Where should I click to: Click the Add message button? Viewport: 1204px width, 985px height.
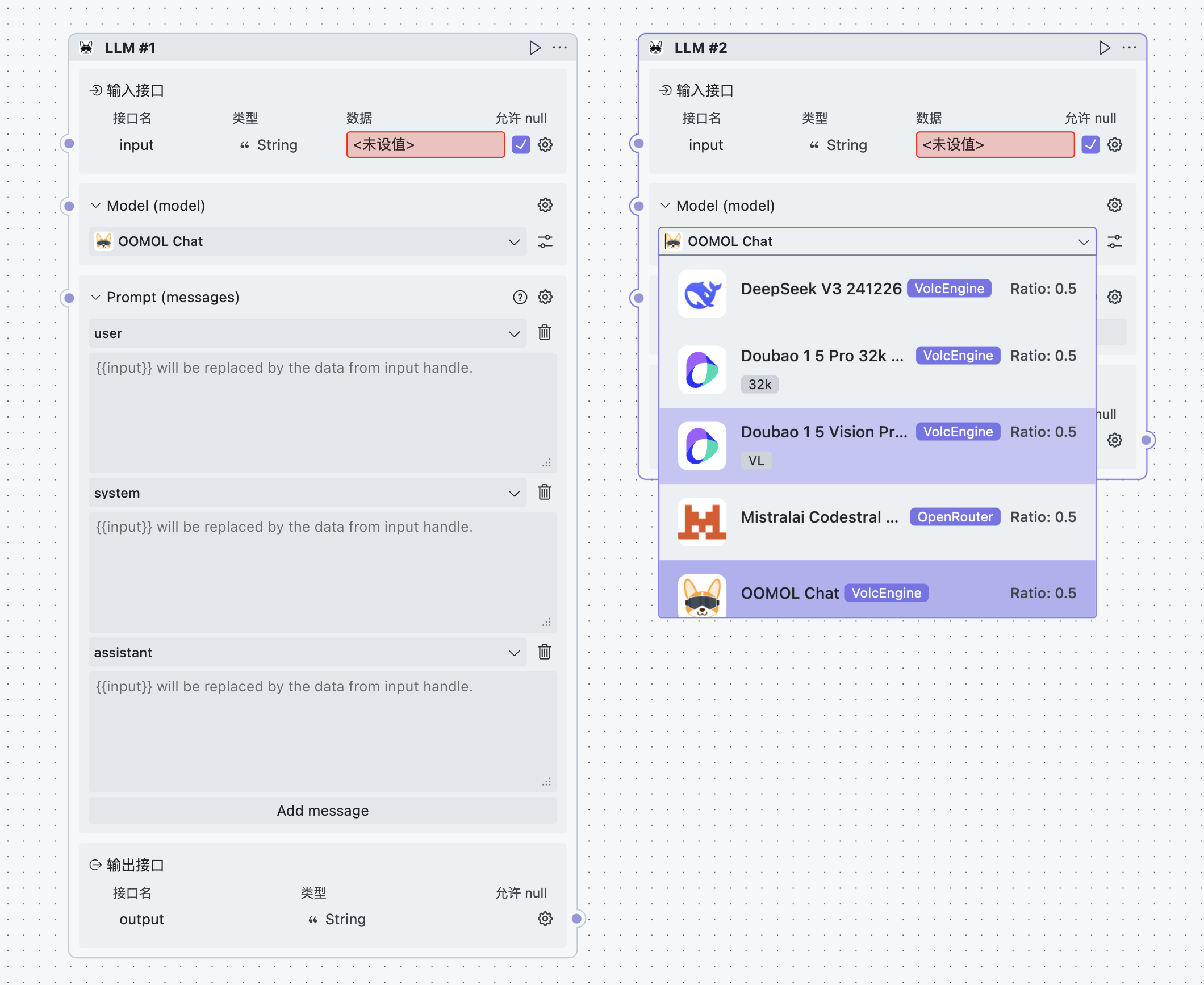(x=323, y=811)
